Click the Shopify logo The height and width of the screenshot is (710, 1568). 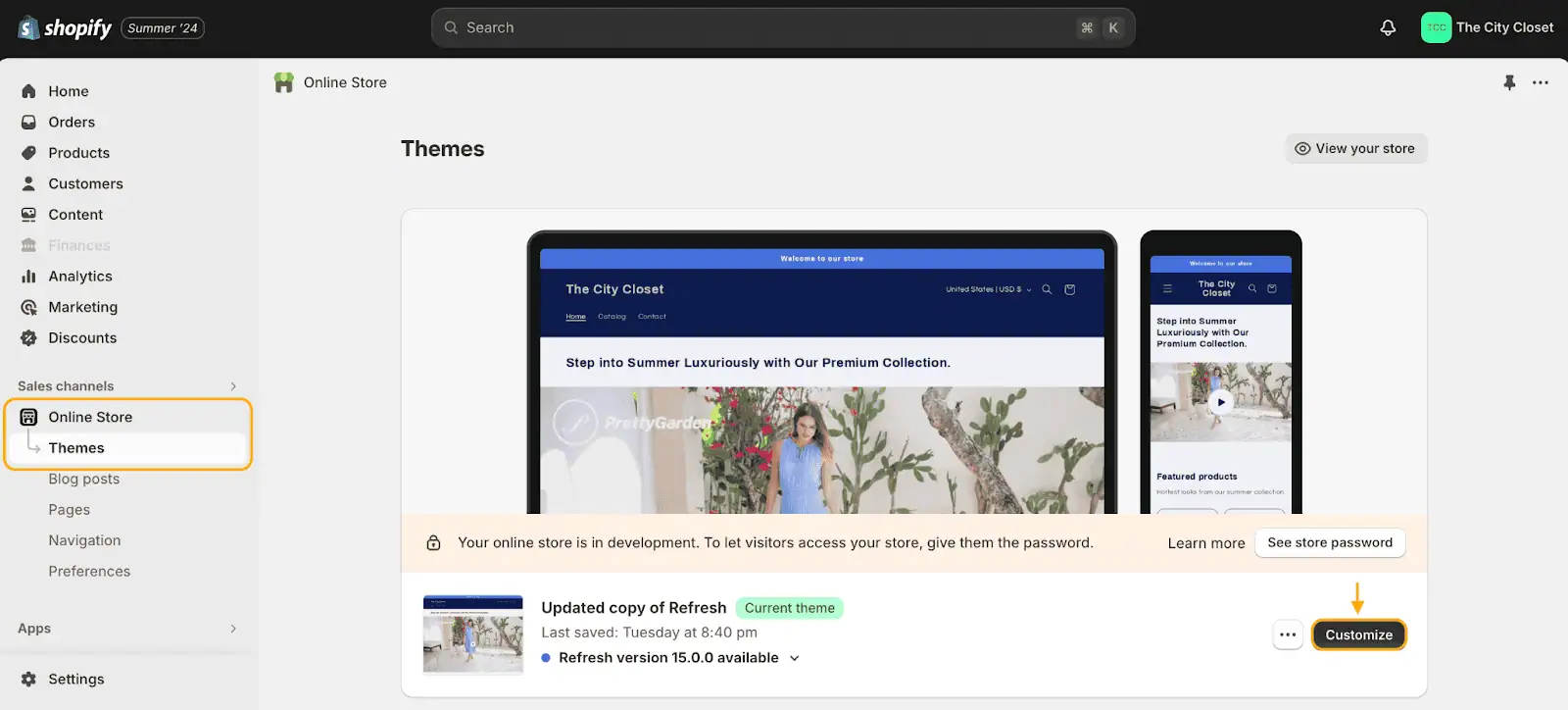point(65,28)
